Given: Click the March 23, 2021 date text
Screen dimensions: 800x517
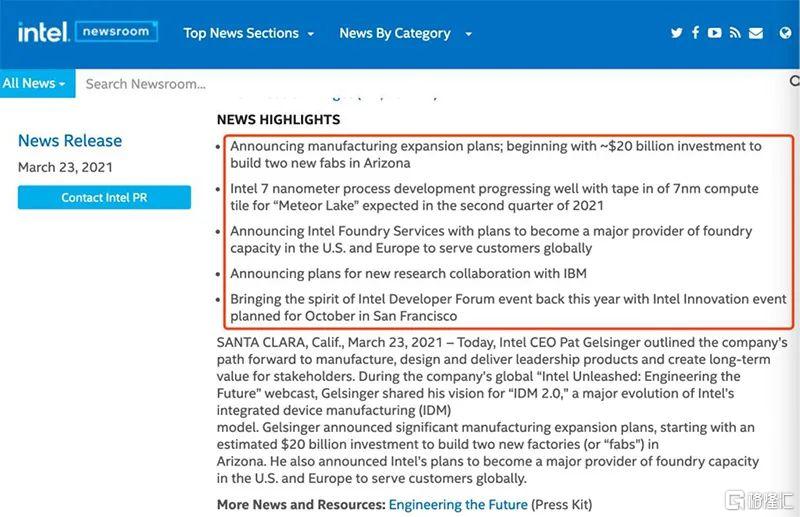Looking at the screenshot, I should coord(65,167).
